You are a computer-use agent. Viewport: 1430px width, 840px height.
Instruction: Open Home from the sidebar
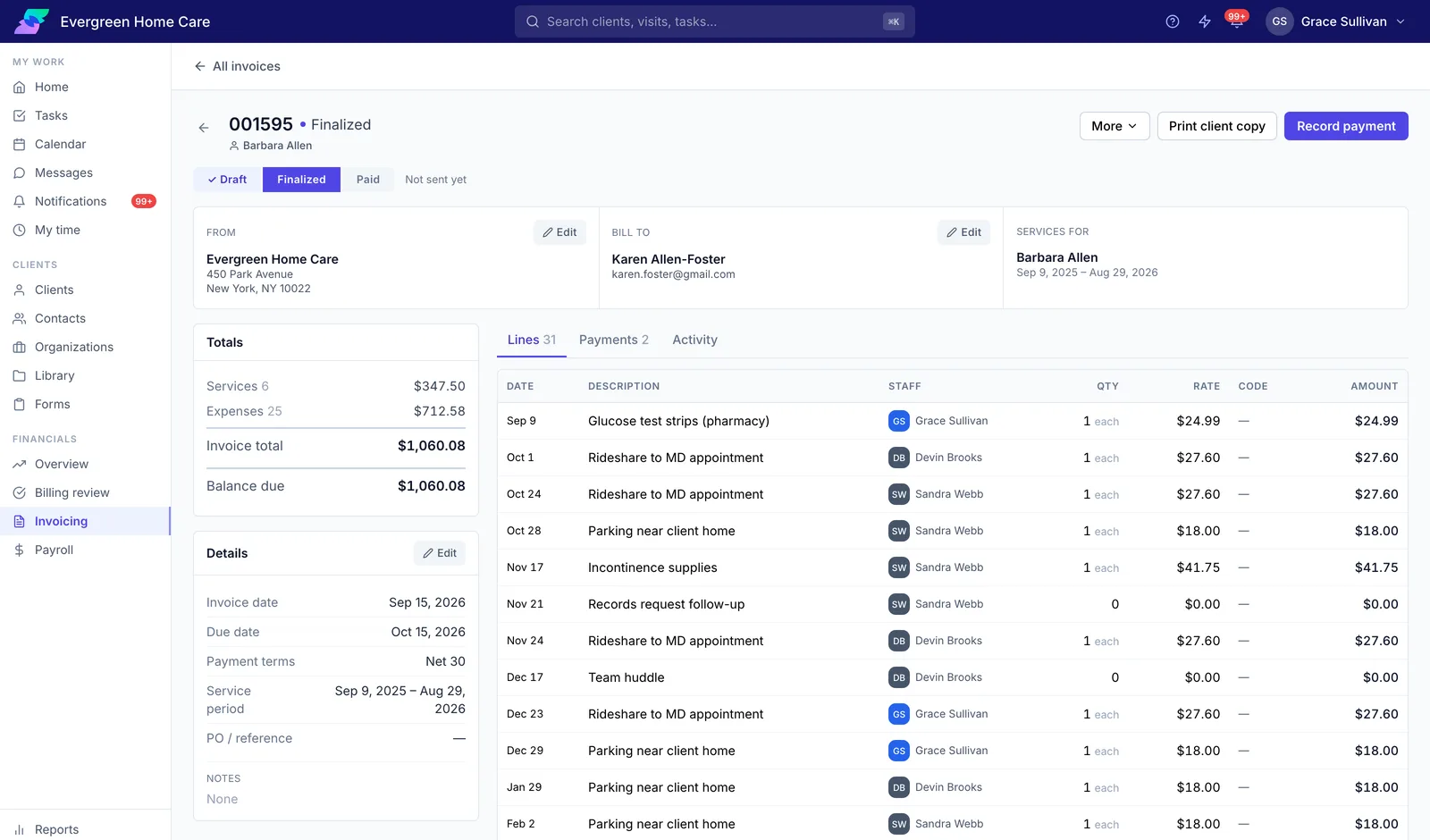point(85,87)
